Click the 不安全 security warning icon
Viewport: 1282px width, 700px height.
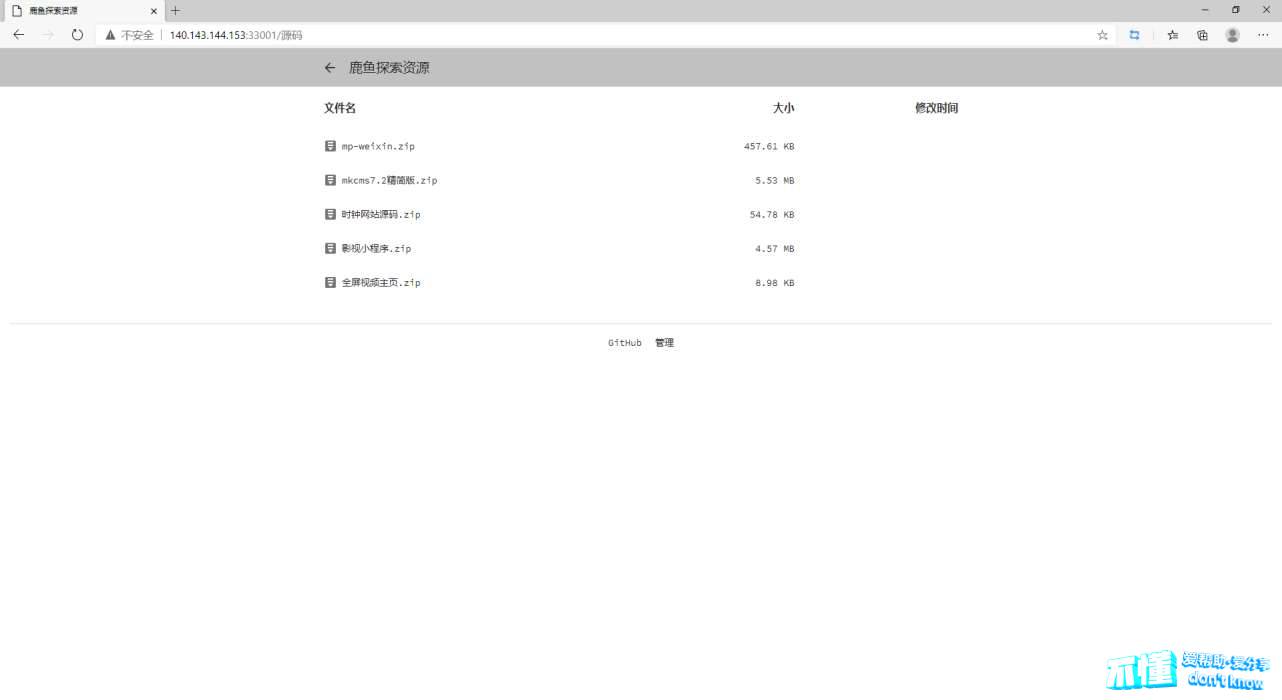click(111, 35)
